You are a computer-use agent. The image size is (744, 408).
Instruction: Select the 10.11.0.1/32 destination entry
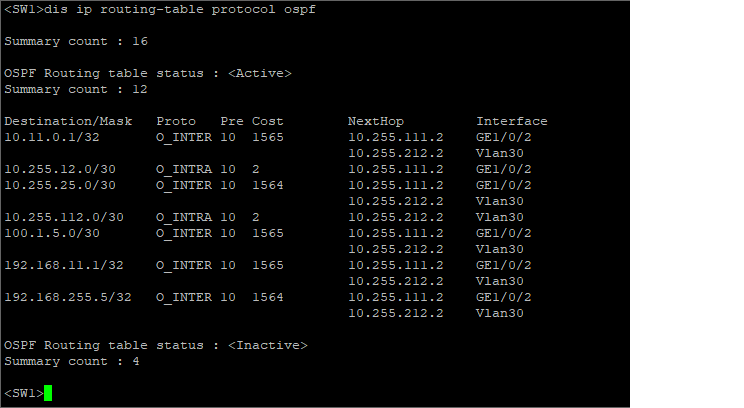(52, 137)
